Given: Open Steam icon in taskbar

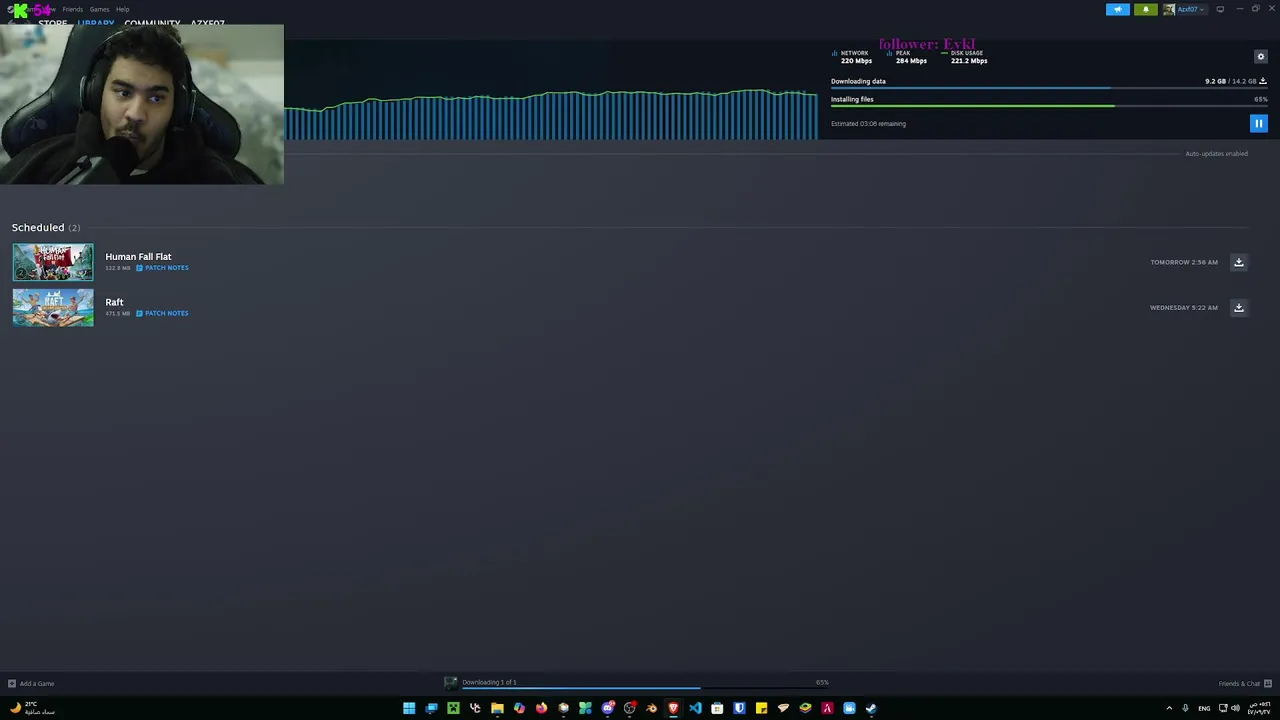Looking at the screenshot, I should (871, 708).
